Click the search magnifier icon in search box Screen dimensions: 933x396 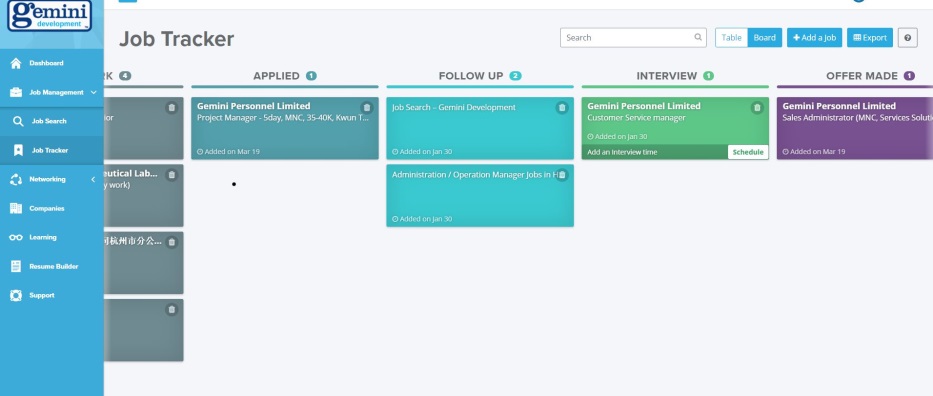tap(698, 37)
